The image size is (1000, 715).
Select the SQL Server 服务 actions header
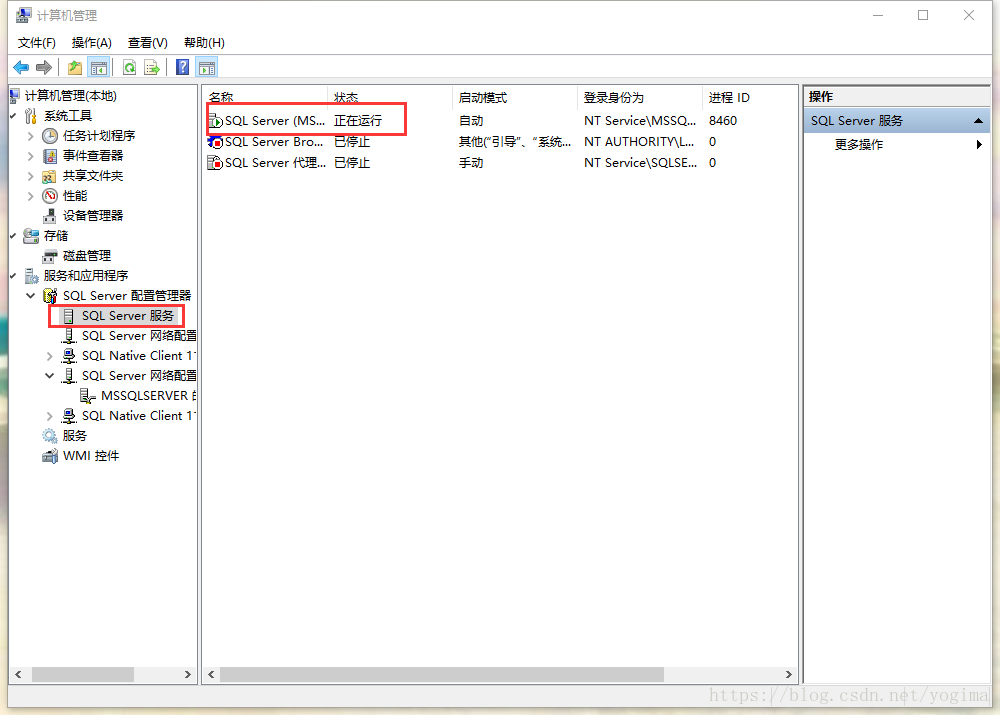pos(897,121)
